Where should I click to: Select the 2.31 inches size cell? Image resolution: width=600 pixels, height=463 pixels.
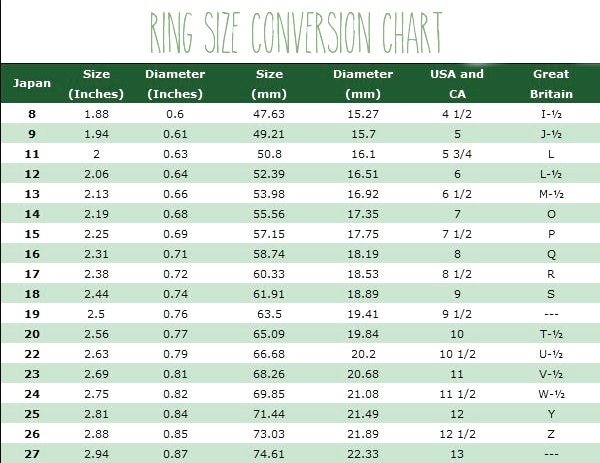pos(96,254)
